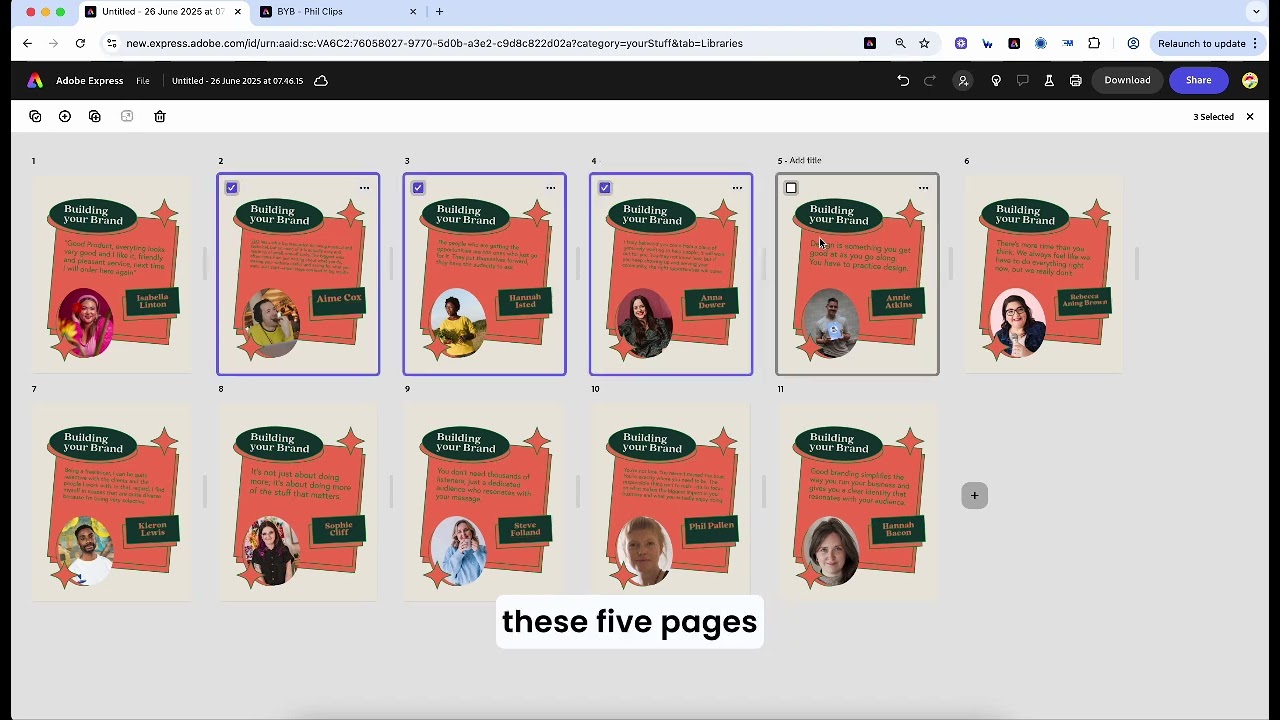
Task: Click the Download button
Action: 1127,80
